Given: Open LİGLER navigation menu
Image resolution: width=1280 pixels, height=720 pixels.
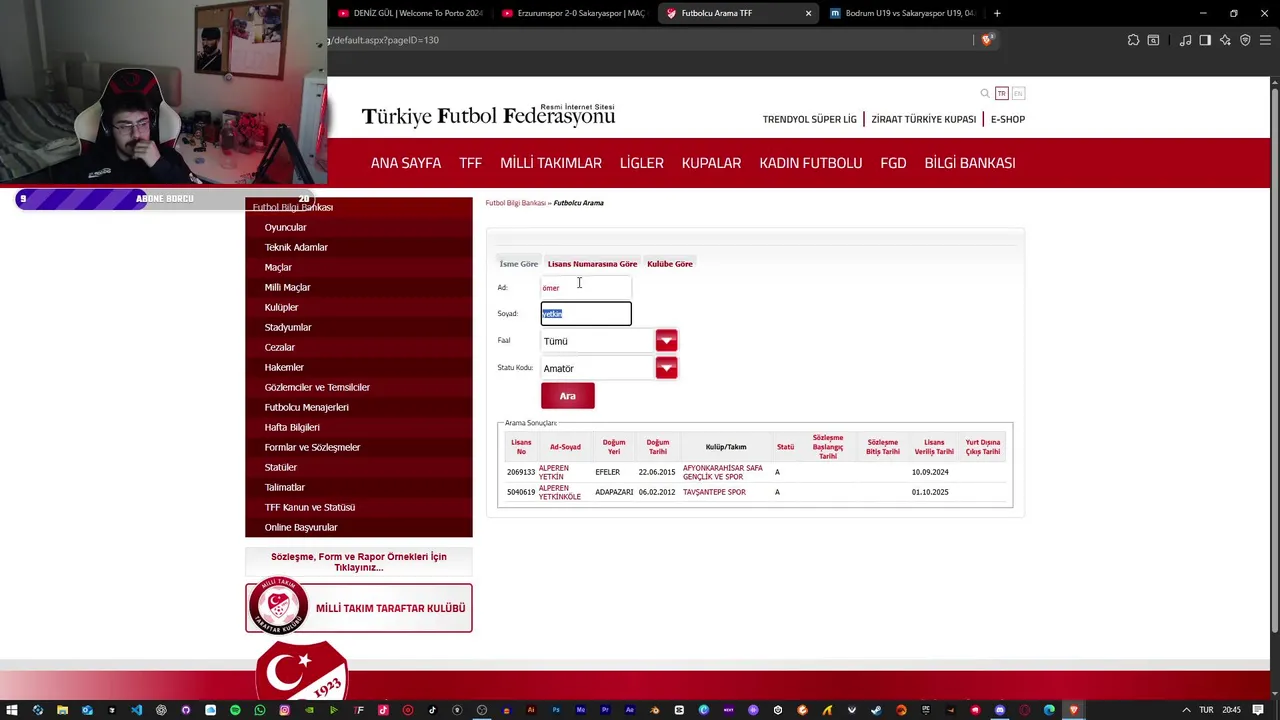Looking at the screenshot, I should [642, 163].
